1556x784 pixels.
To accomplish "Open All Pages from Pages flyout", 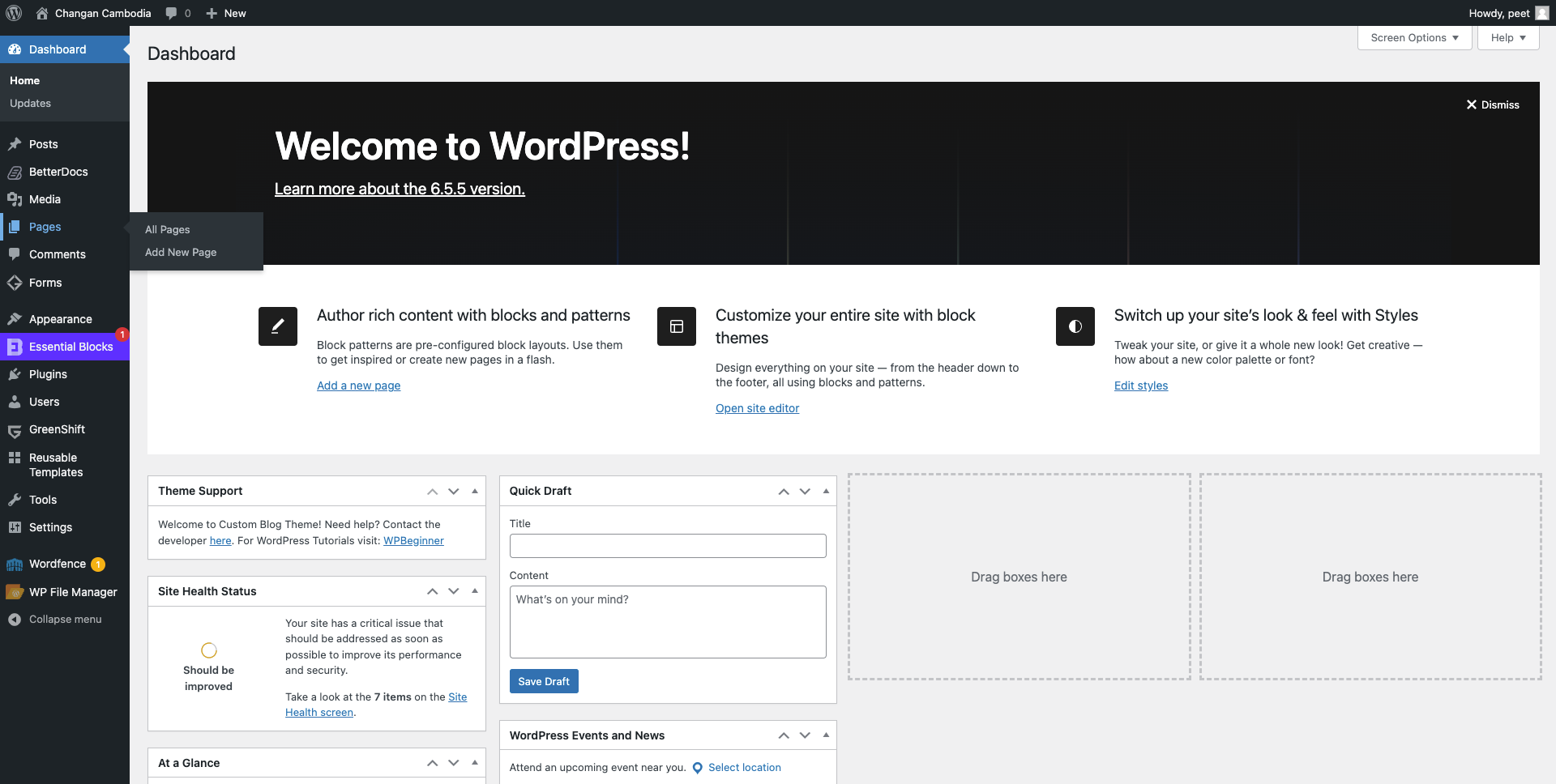I will 168,230.
